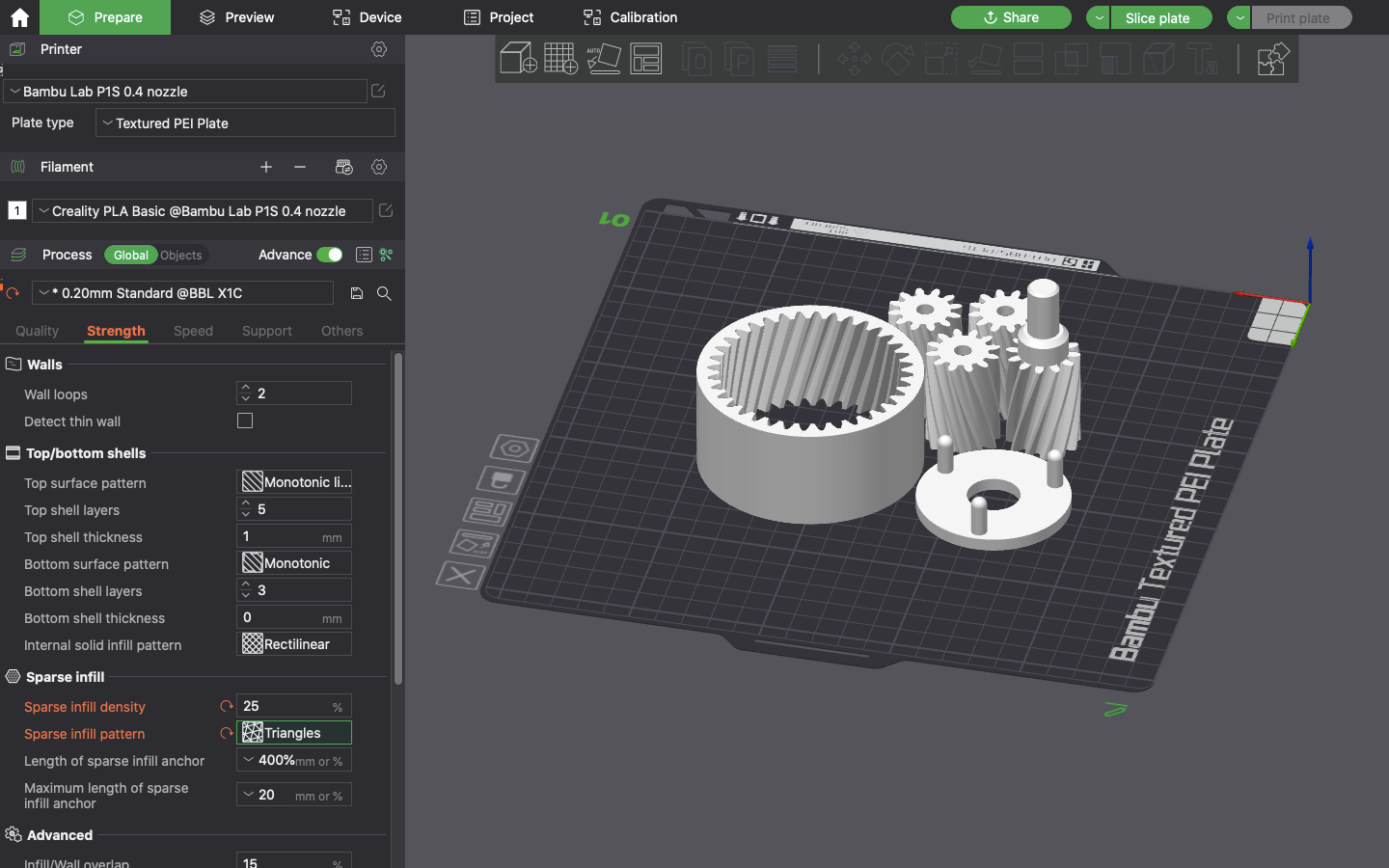Click the green process tools icon next to Advance
Screen dimensions: 1389x868
tap(386, 255)
